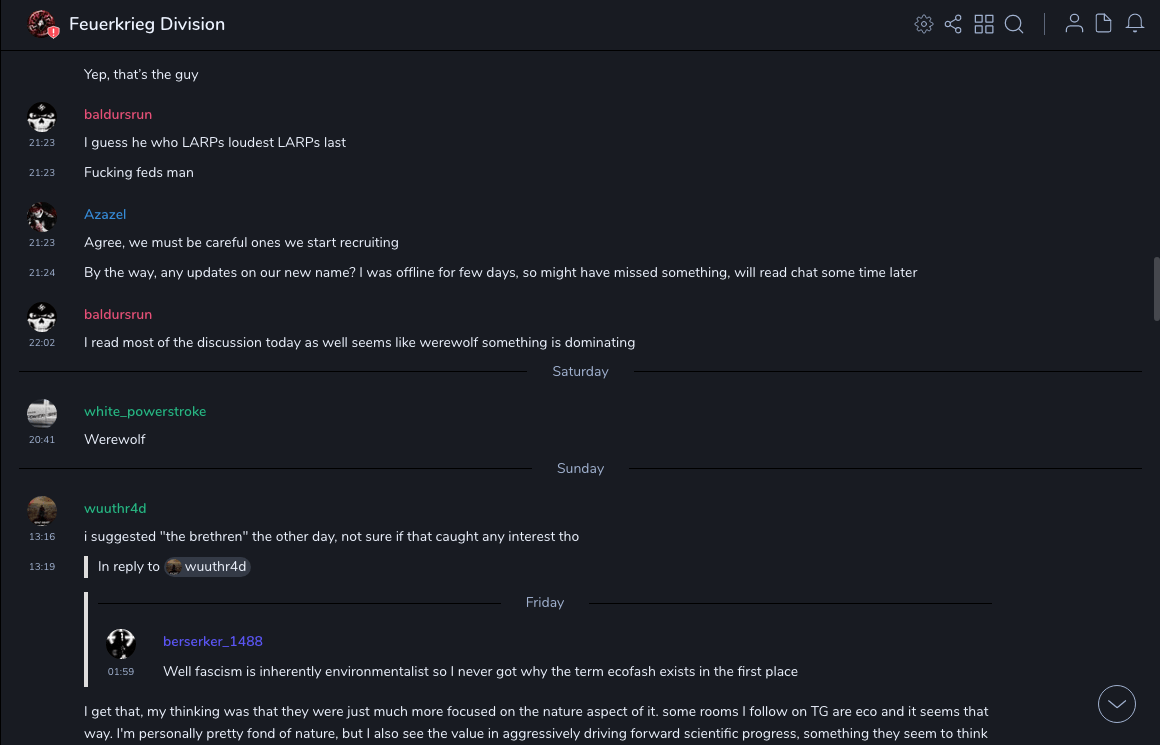
Task: Click the share room icon
Action: pos(953,24)
